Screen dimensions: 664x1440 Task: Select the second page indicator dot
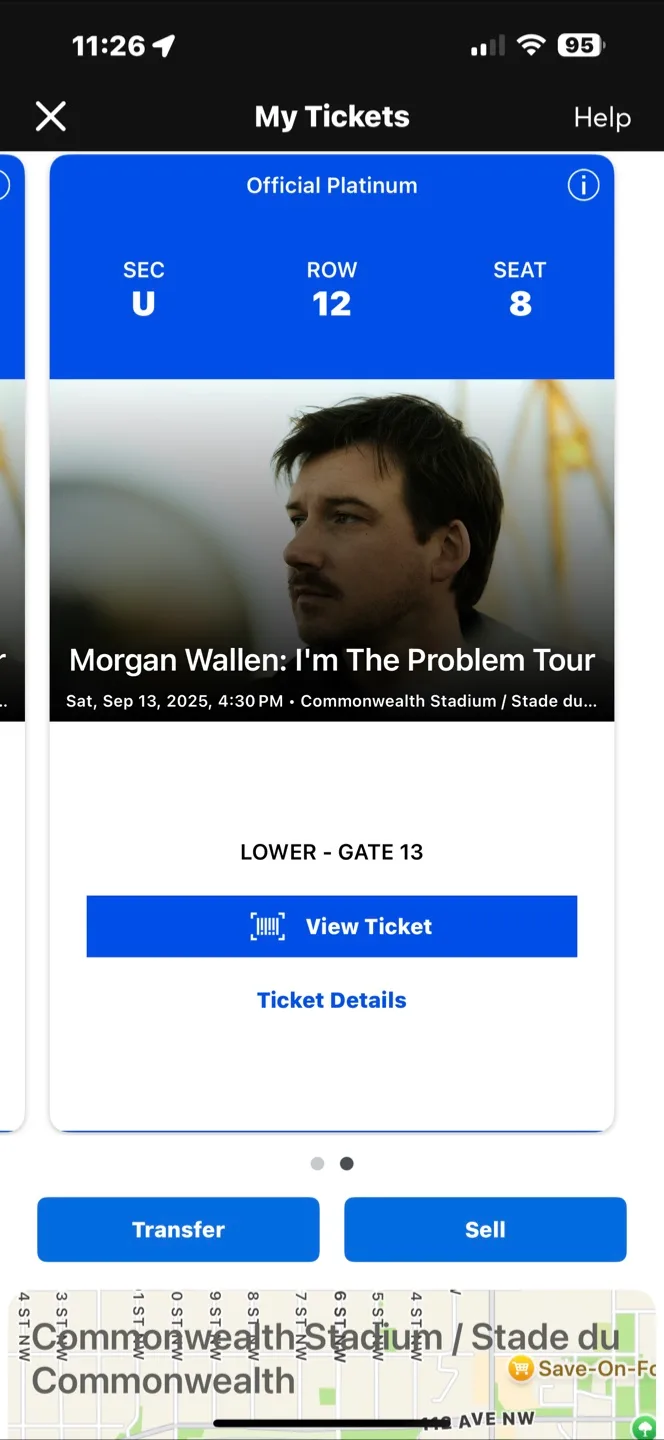click(x=347, y=1164)
